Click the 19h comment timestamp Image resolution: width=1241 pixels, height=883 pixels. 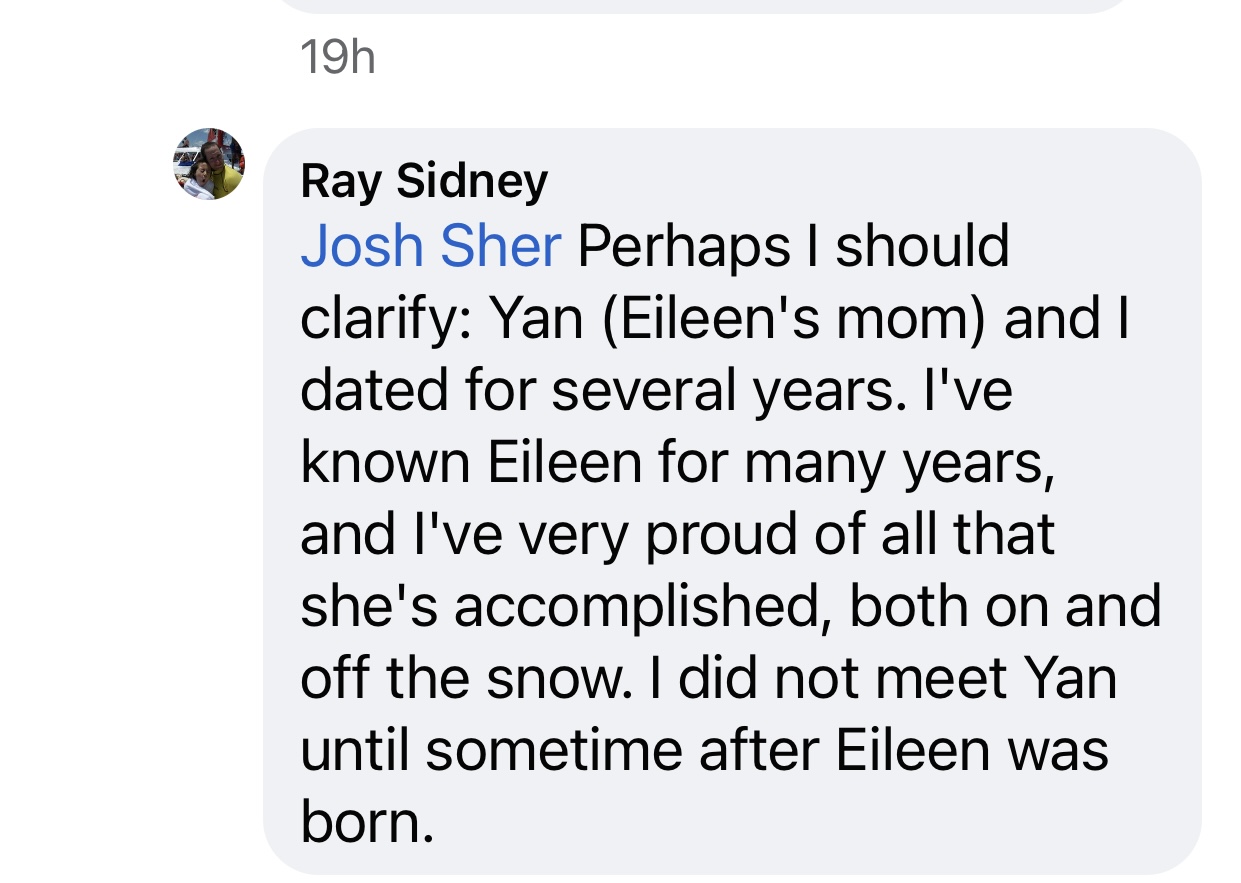tap(337, 57)
